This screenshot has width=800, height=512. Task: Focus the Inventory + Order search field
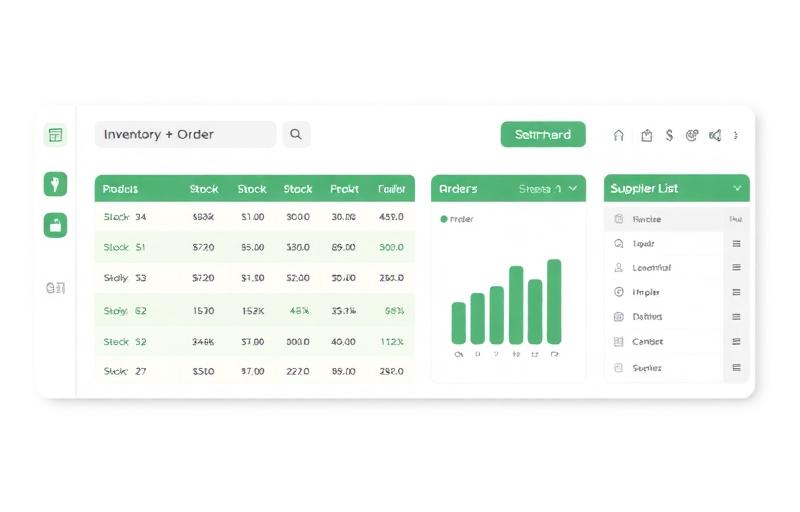pos(186,135)
